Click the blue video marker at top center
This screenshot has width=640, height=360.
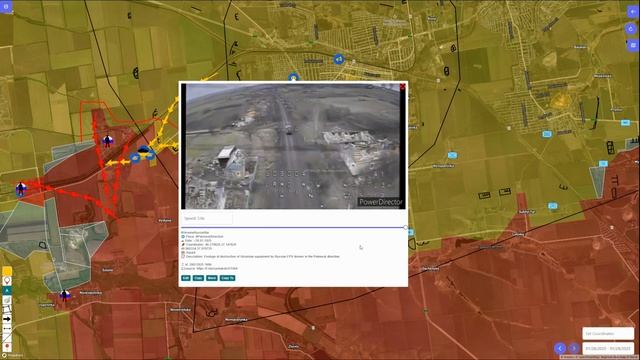(x=338, y=60)
